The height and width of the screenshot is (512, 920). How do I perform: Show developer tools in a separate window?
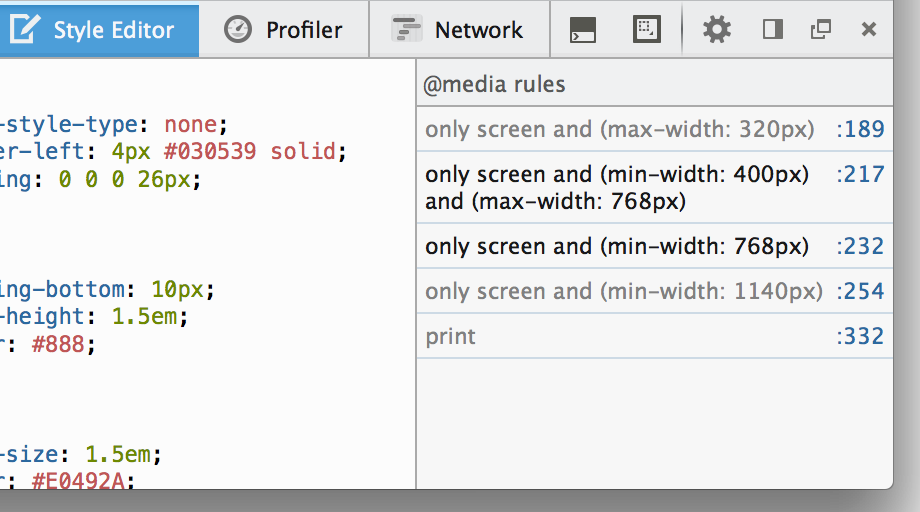coord(821,30)
